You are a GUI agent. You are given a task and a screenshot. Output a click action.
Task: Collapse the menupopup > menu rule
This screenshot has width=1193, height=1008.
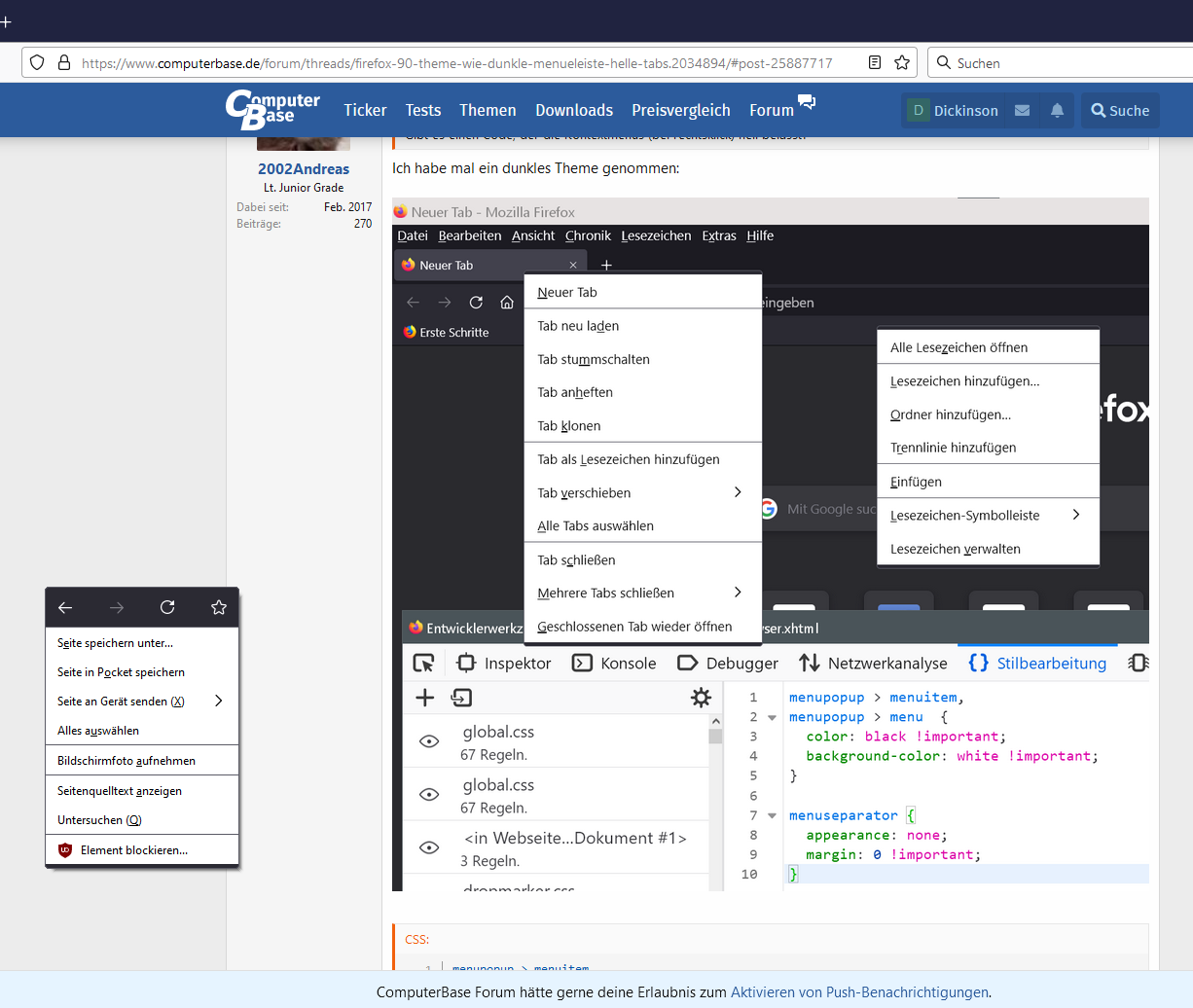[x=772, y=717]
